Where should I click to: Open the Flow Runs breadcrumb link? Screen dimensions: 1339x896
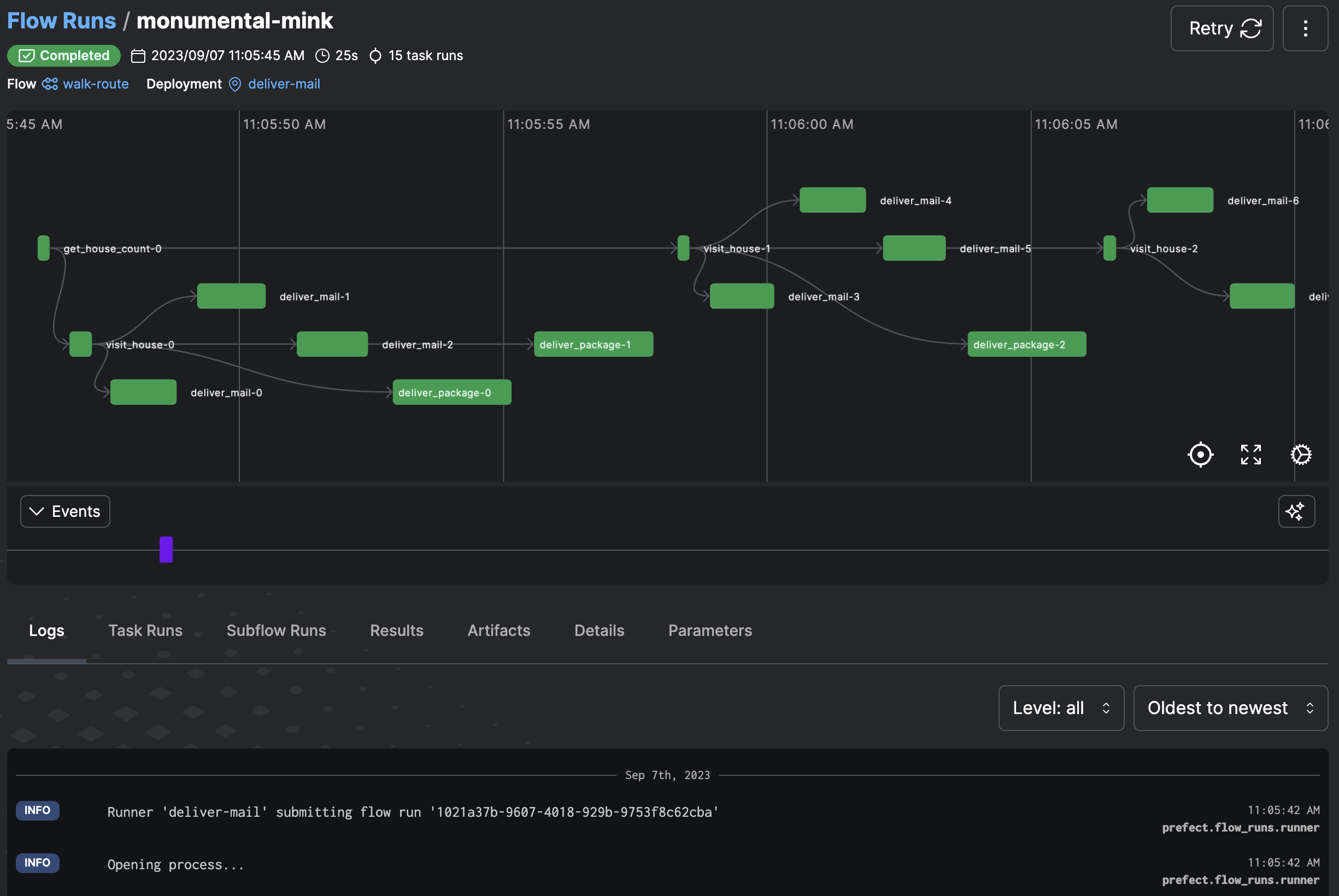tap(61, 21)
